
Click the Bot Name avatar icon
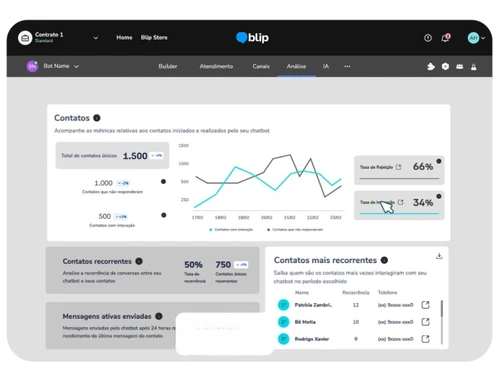(x=32, y=66)
